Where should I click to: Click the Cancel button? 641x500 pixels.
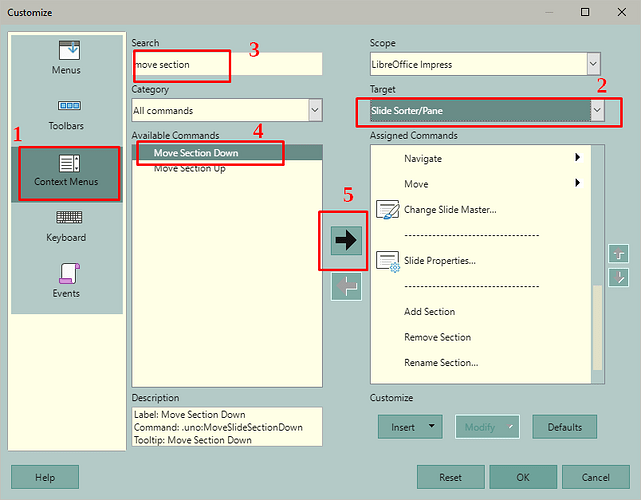596,477
